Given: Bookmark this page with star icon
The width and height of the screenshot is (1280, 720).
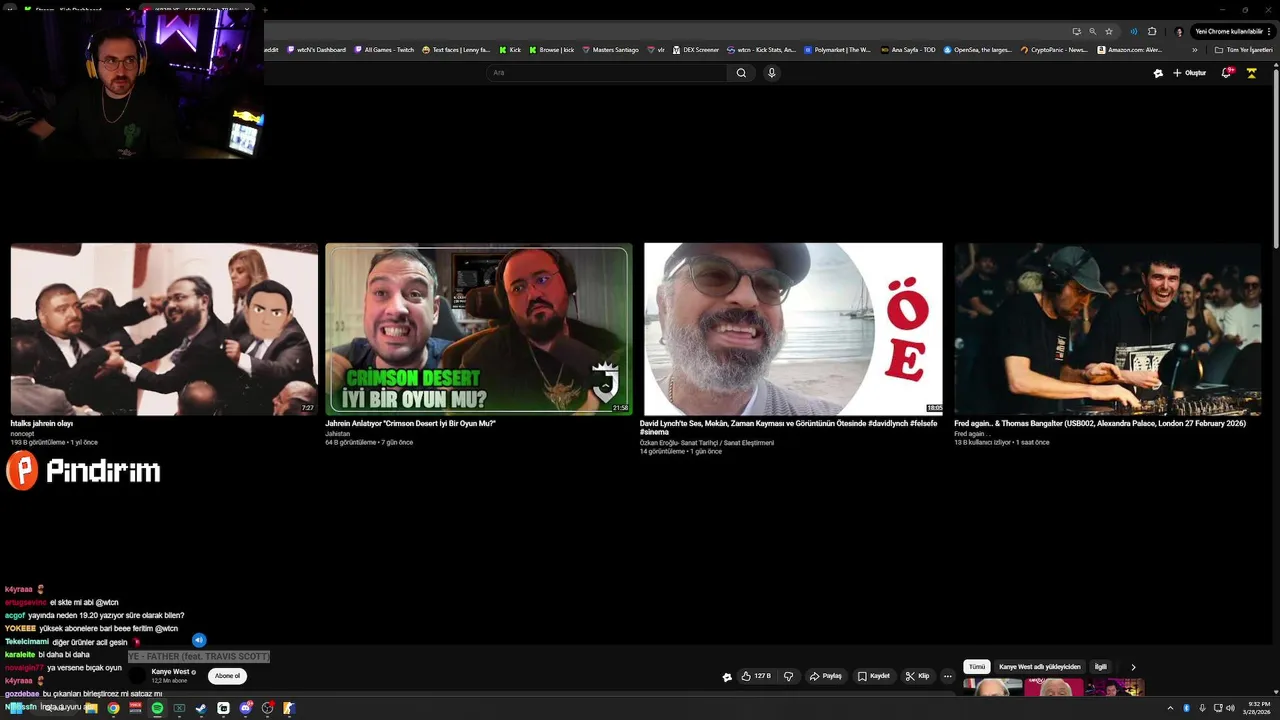Looking at the screenshot, I should 1109,31.
